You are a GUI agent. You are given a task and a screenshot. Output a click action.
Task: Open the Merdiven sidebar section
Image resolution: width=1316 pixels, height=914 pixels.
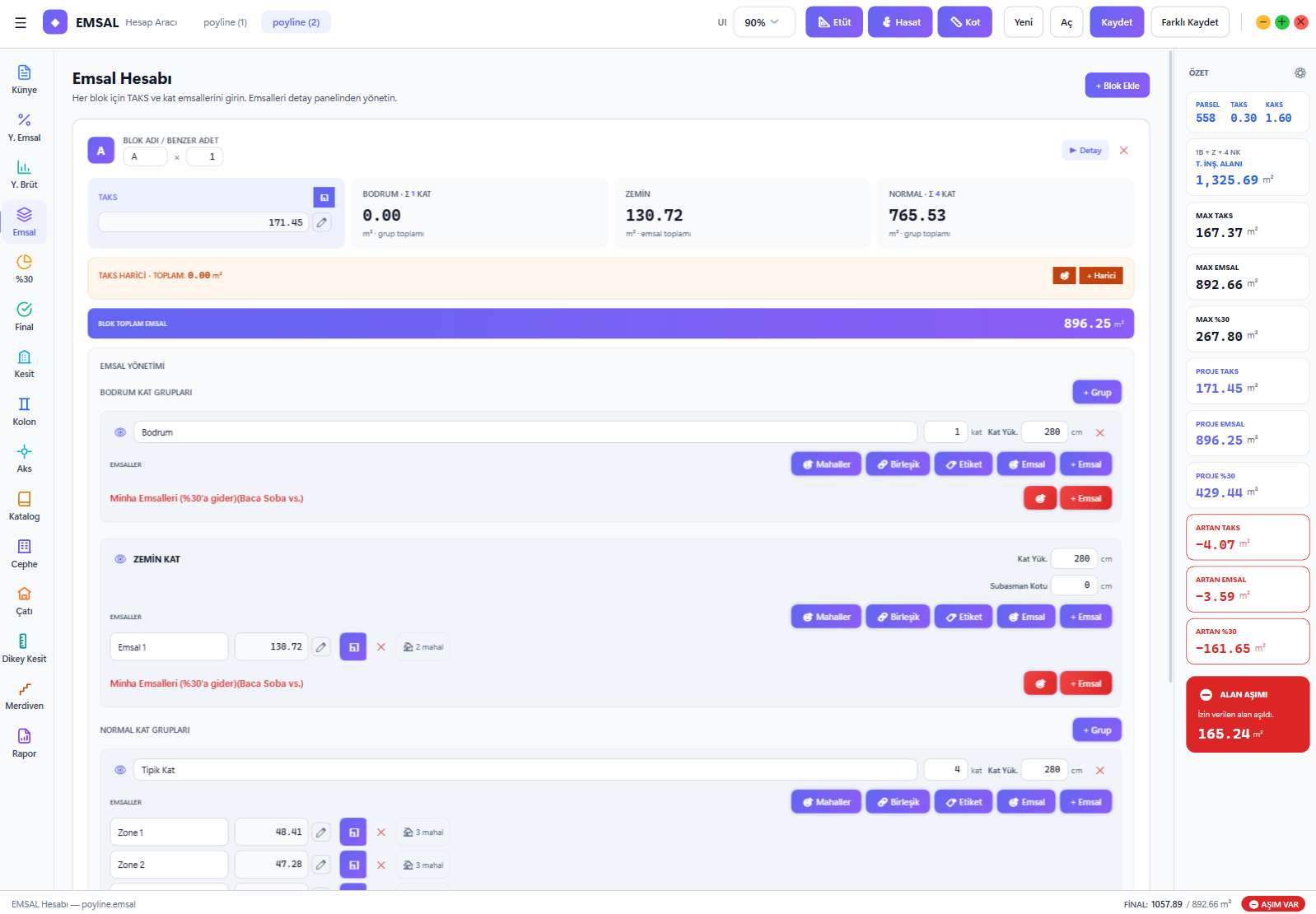(x=24, y=696)
